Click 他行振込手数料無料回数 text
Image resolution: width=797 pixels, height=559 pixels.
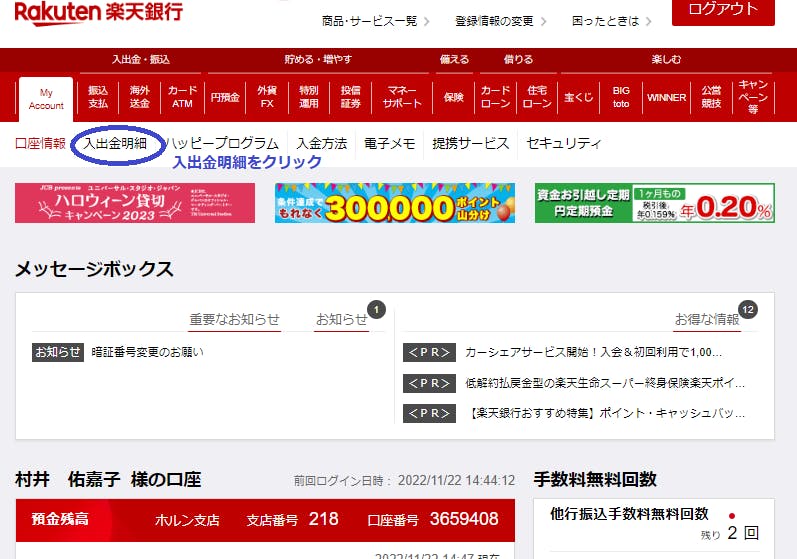pos(629,514)
